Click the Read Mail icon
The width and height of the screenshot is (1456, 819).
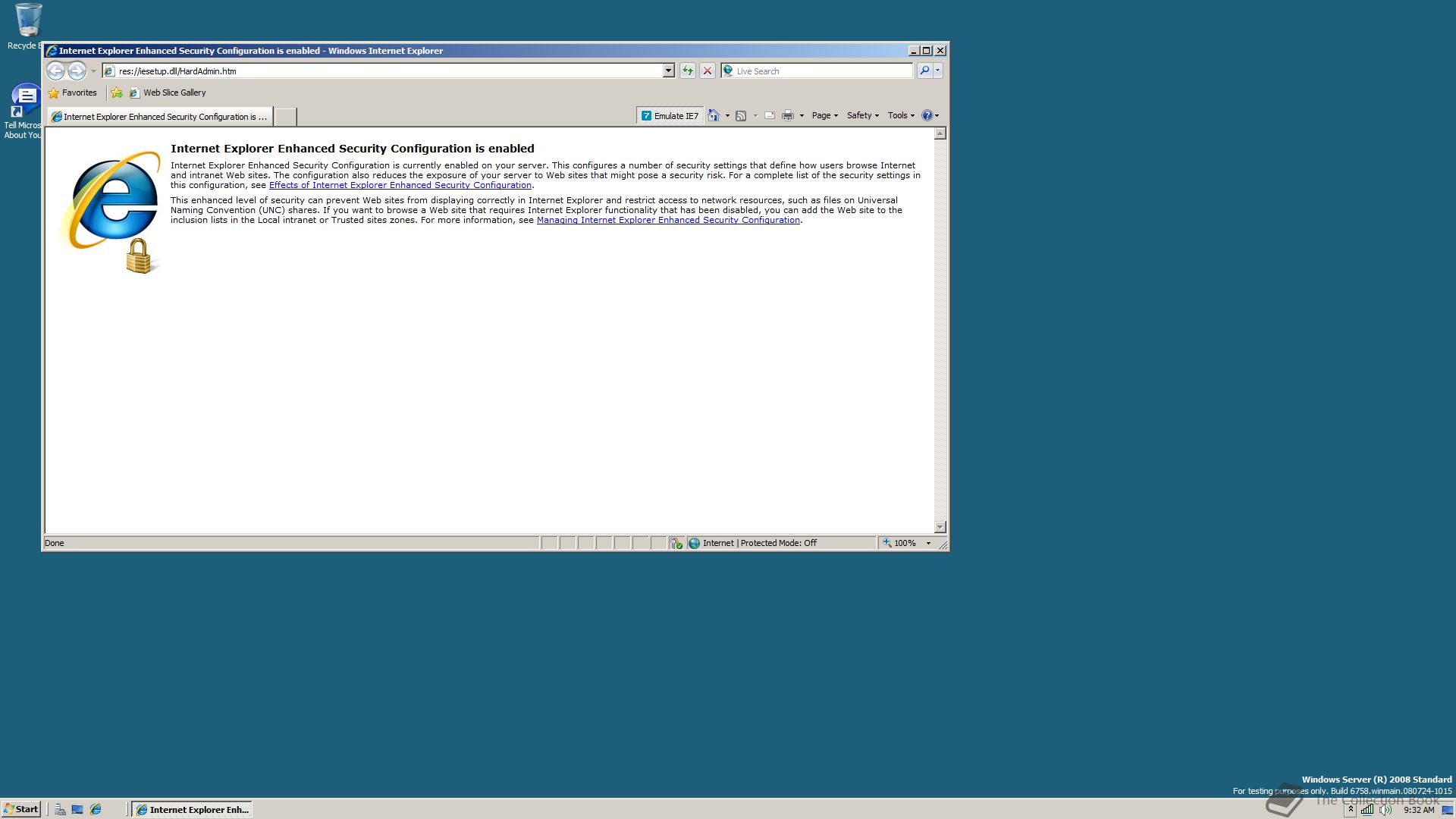[x=770, y=115]
